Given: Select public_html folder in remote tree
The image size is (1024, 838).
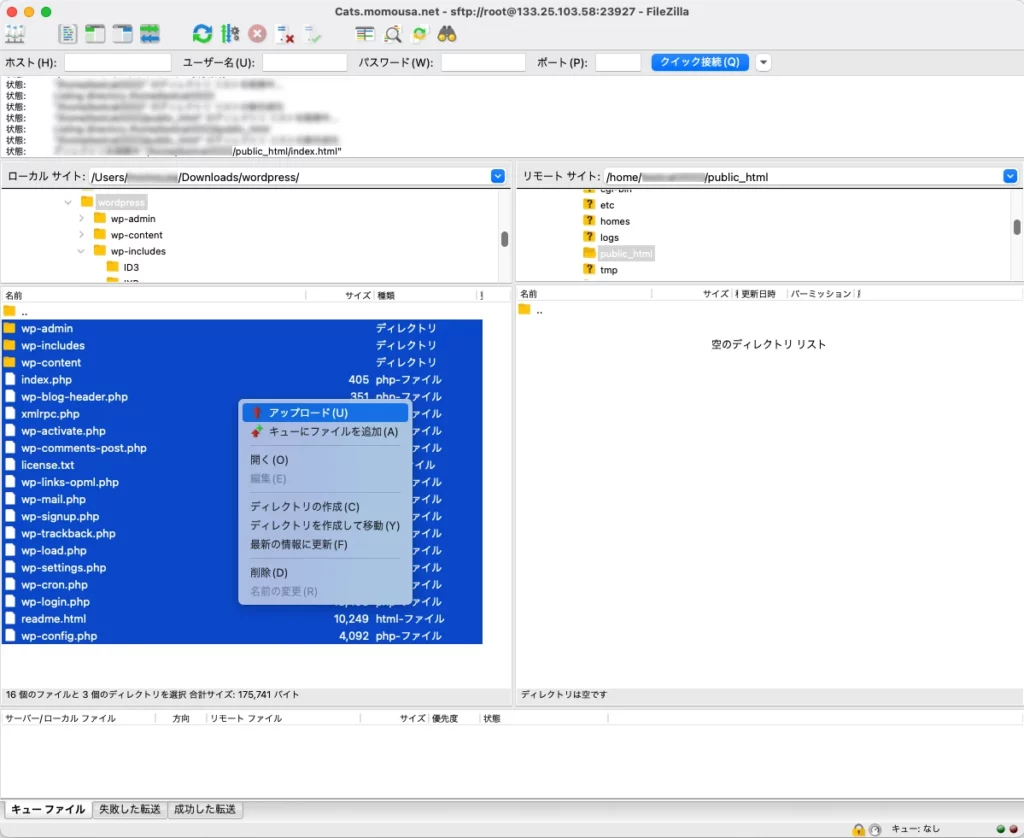Looking at the screenshot, I should tap(625, 254).
